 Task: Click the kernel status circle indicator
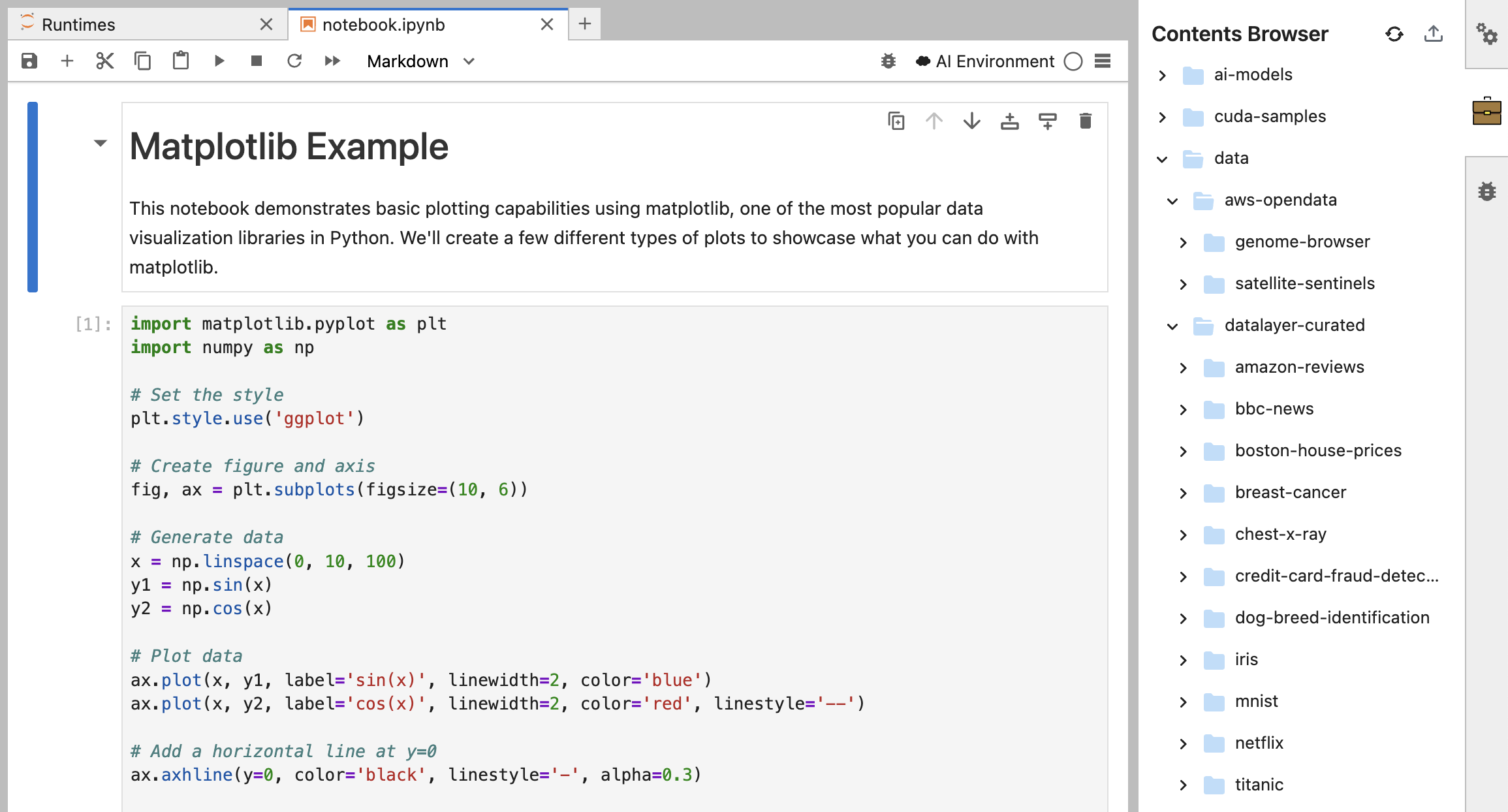pyautogui.click(x=1073, y=61)
